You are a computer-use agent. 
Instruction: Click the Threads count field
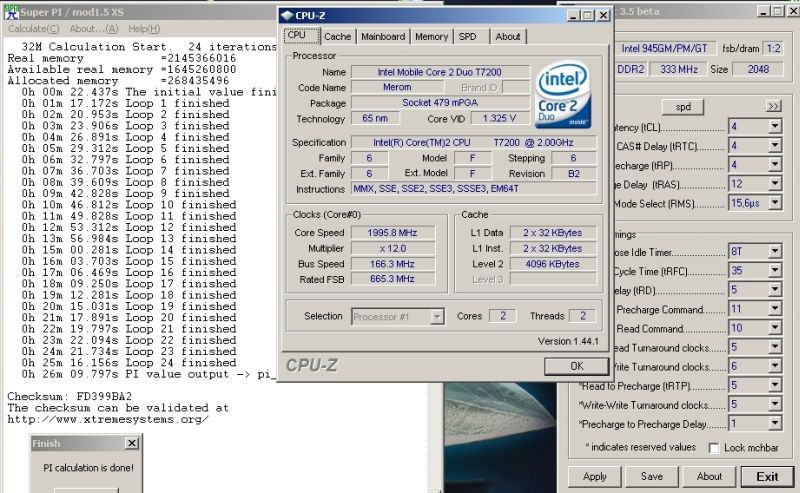coord(582,316)
